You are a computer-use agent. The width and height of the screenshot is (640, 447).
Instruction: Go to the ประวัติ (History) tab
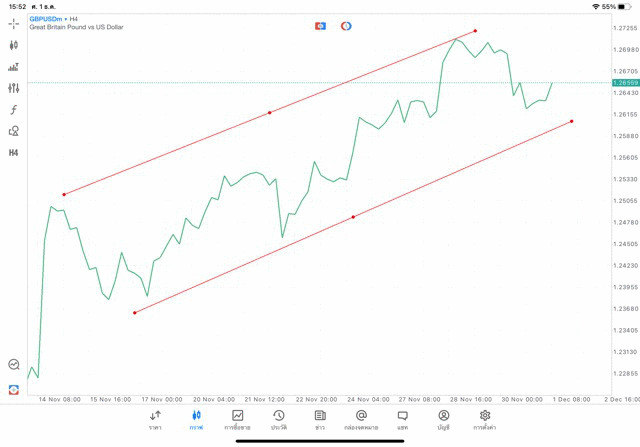tap(279, 419)
